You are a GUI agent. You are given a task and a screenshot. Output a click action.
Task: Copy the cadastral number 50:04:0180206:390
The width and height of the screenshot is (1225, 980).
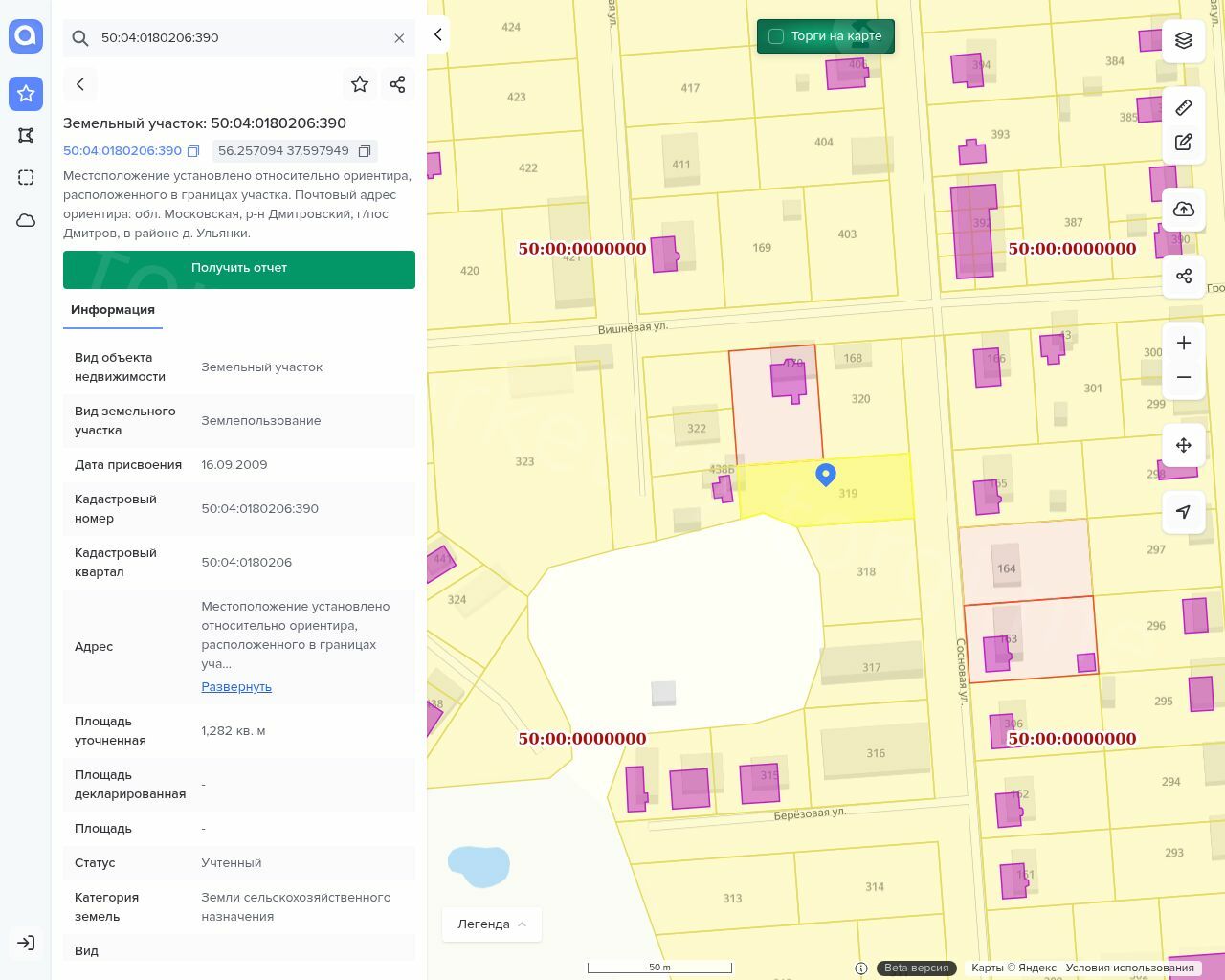pyautogui.click(x=193, y=151)
